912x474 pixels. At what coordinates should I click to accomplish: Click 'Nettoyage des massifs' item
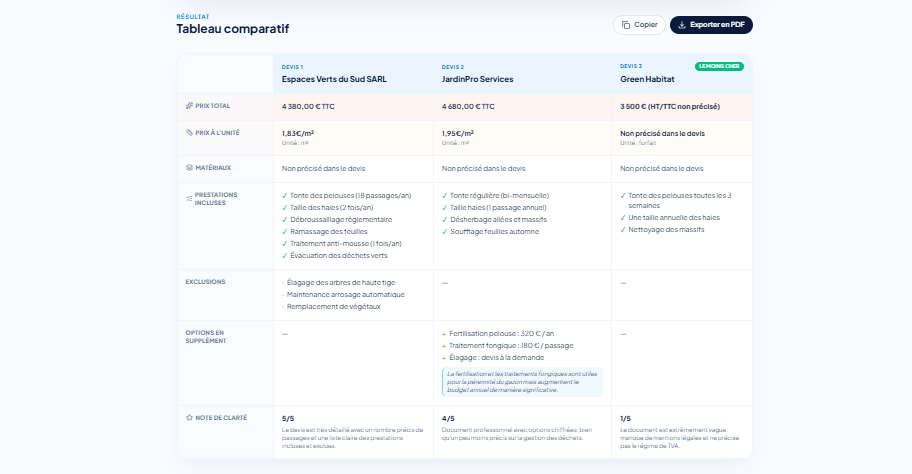click(666, 230)
